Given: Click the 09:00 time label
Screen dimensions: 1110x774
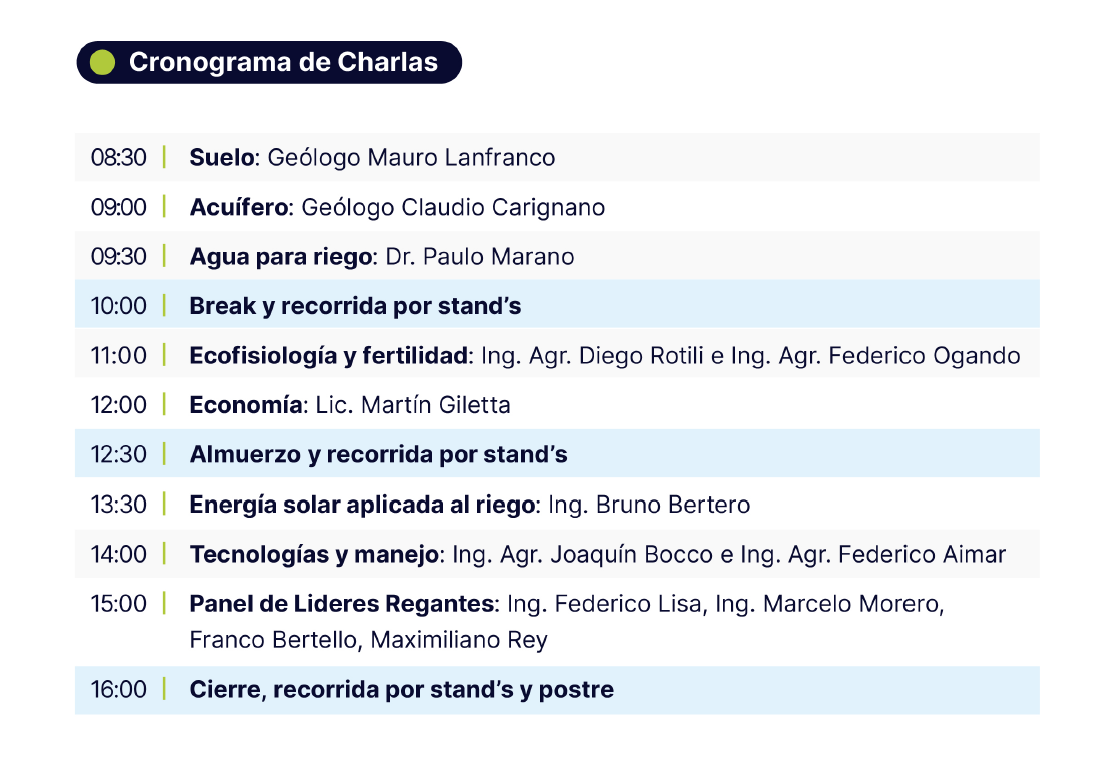Looking at the screenshot, I should pos(118,207).
